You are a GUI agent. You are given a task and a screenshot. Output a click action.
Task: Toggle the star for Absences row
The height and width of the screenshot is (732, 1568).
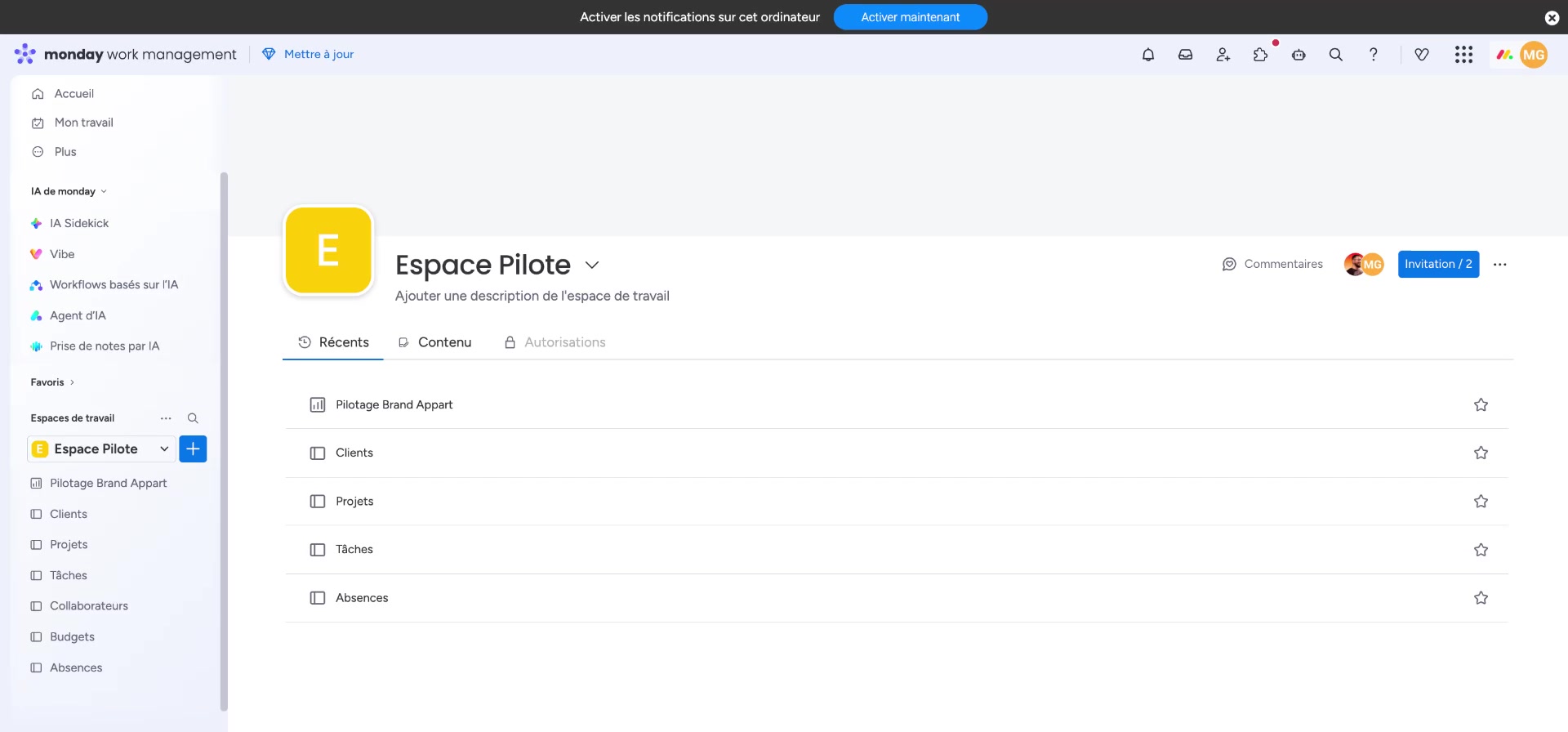tap(1480, 598)
